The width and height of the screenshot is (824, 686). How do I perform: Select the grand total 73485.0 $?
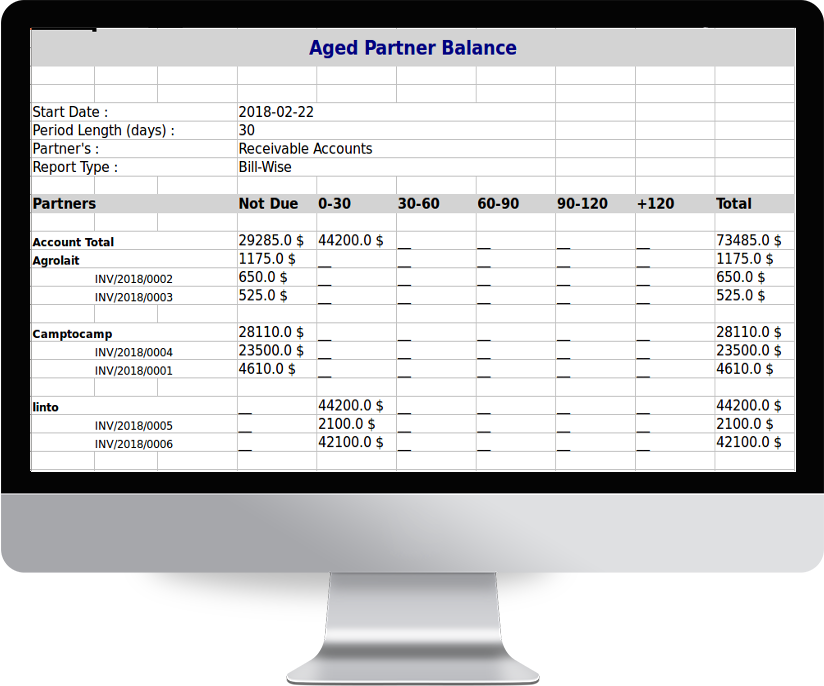748,240
